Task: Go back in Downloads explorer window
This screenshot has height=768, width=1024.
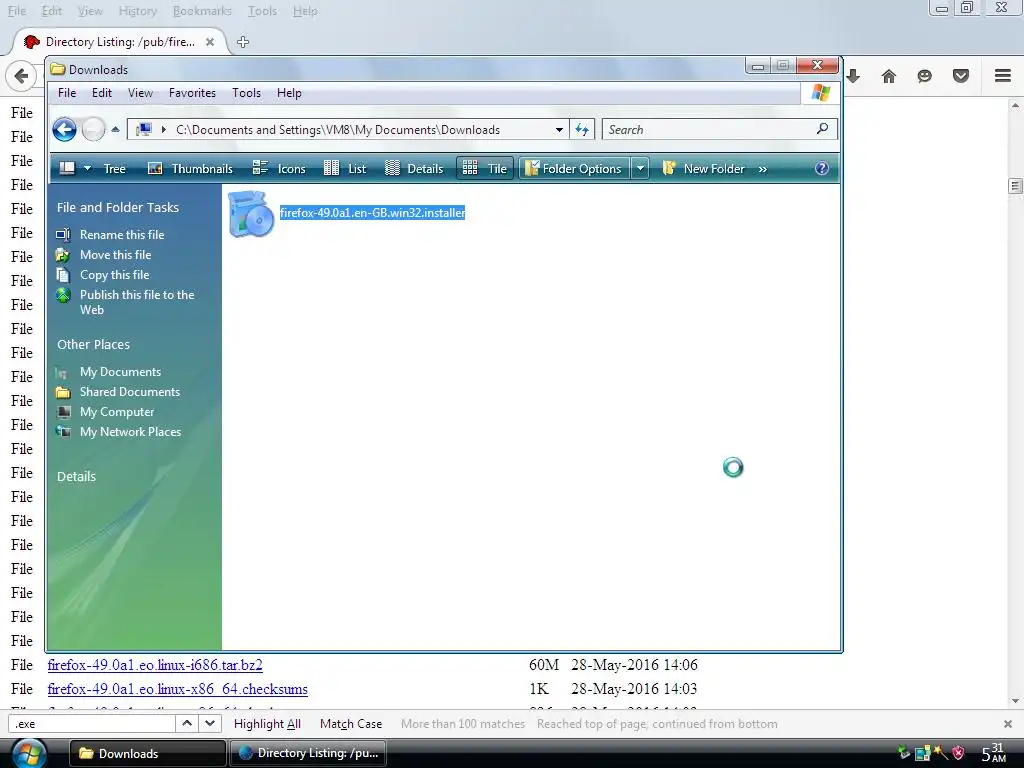Action: pos(64,129)
